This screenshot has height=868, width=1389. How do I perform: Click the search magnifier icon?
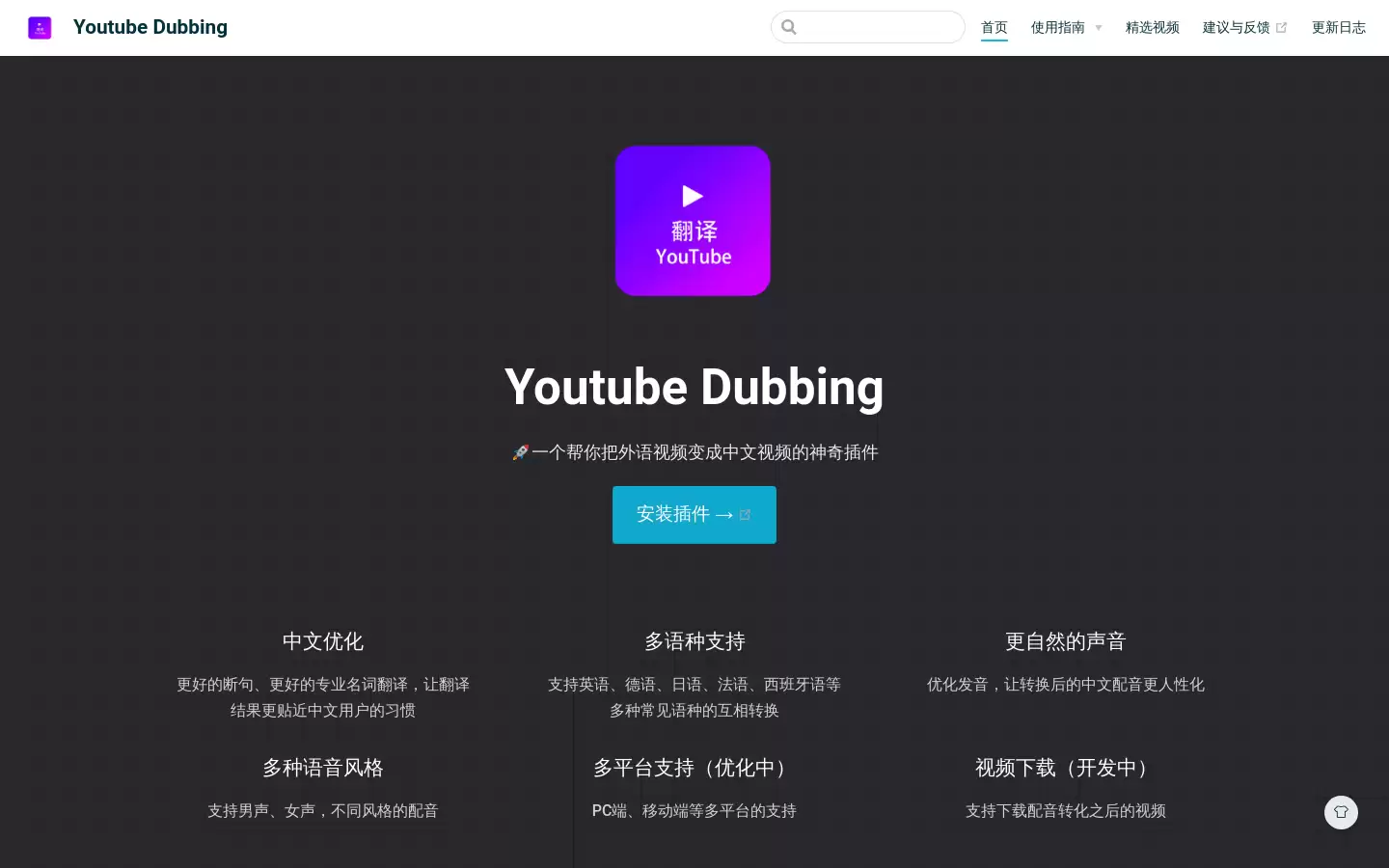point(789,27)
